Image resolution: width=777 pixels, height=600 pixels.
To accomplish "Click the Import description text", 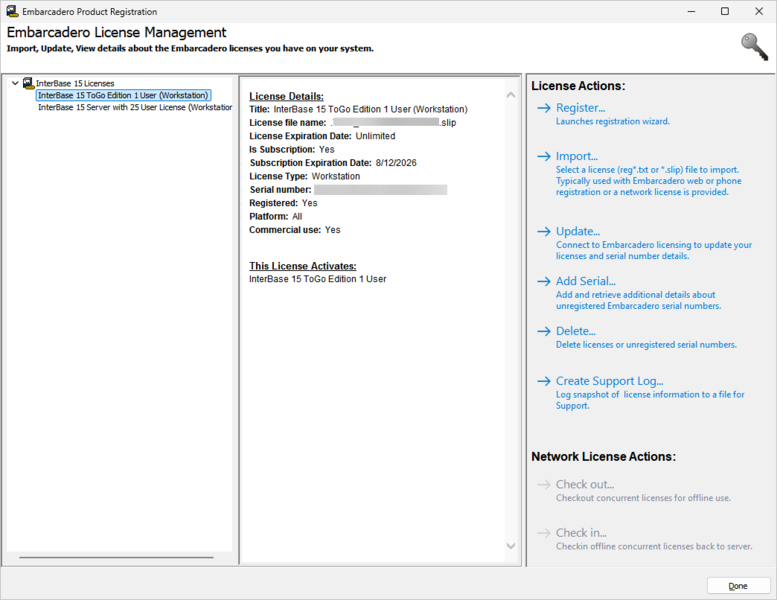I will 649,181.
